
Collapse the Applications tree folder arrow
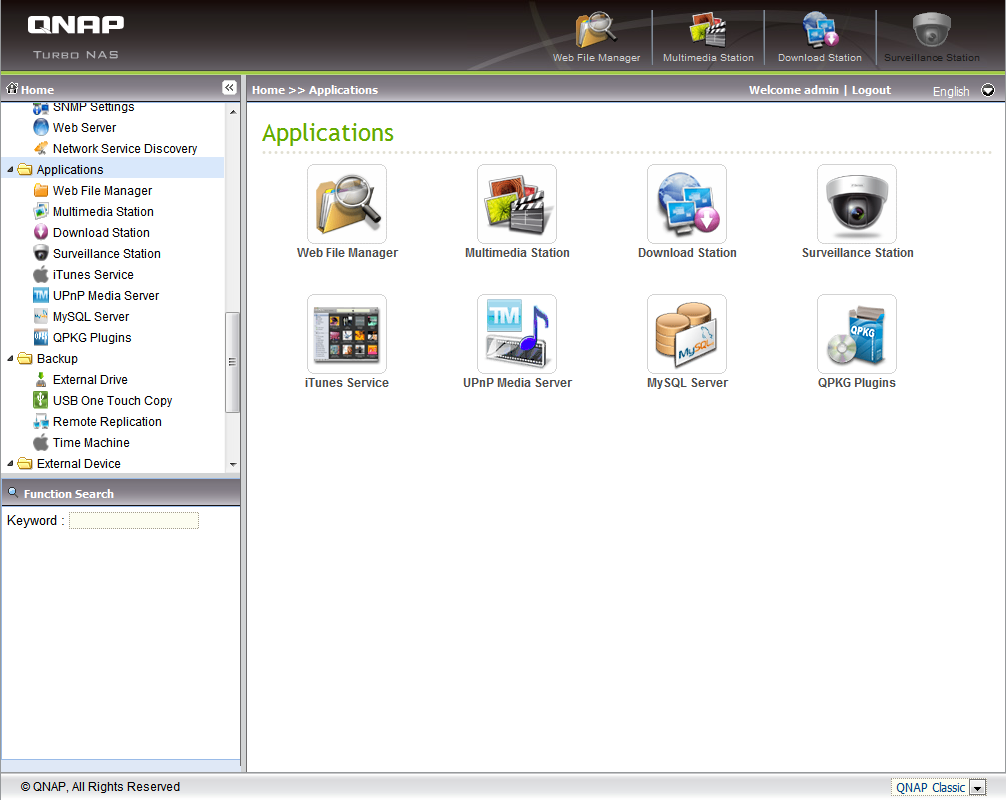click(x=10, y=169)
